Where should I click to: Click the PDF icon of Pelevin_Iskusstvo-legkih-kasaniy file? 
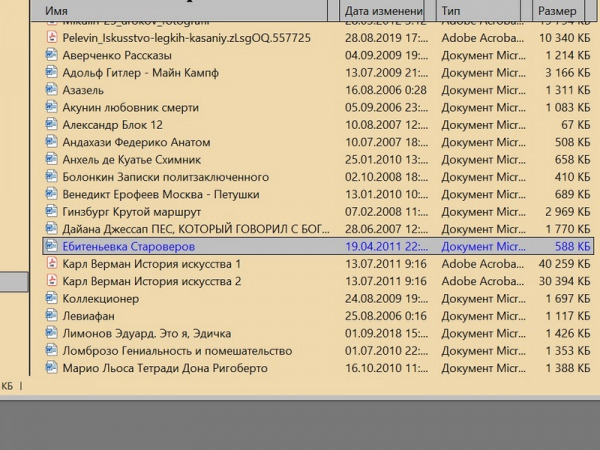pyautogui.click(x=51, y=38)
